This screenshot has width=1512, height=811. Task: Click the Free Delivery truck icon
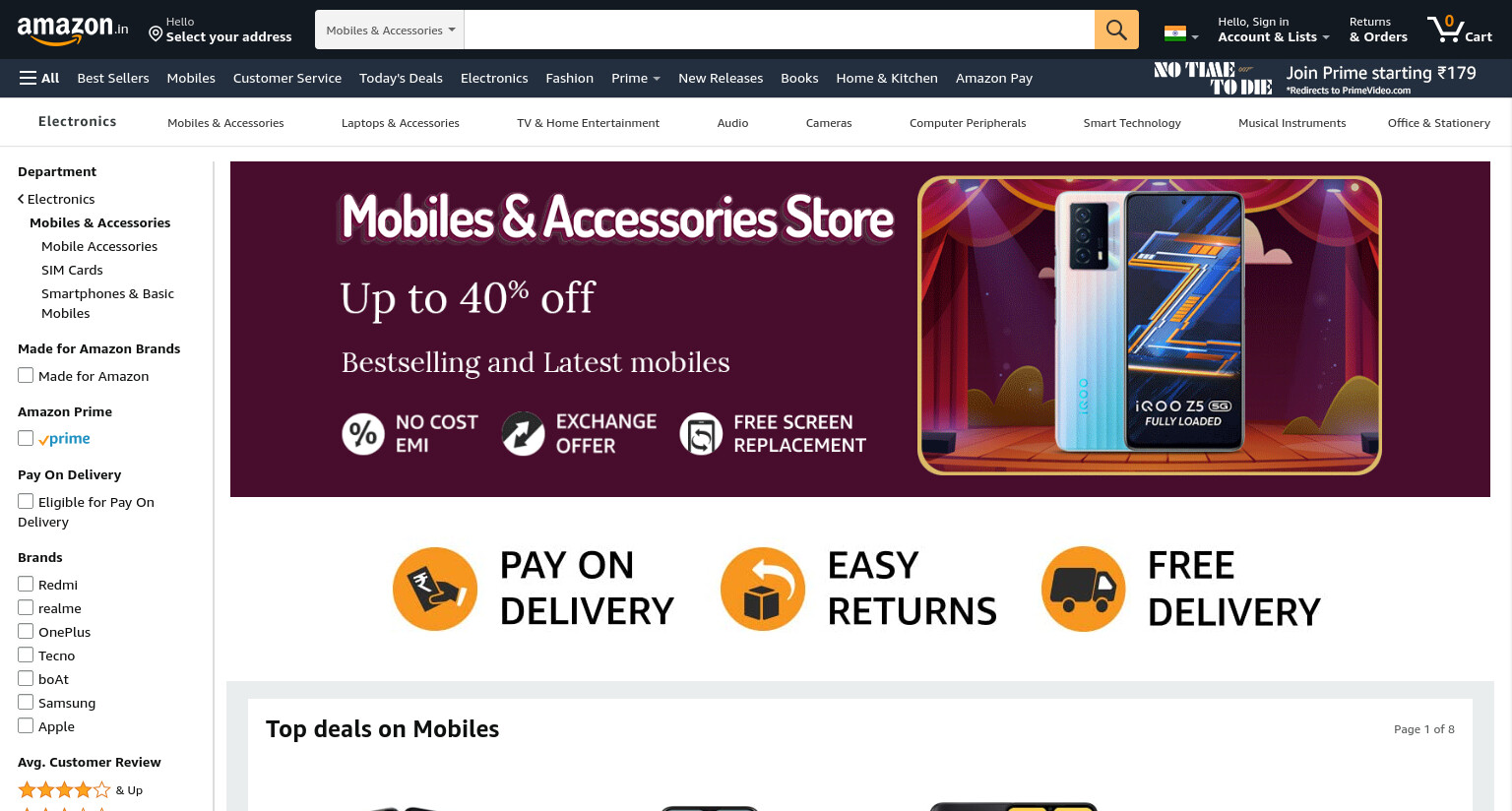[x=1084, y=589]
